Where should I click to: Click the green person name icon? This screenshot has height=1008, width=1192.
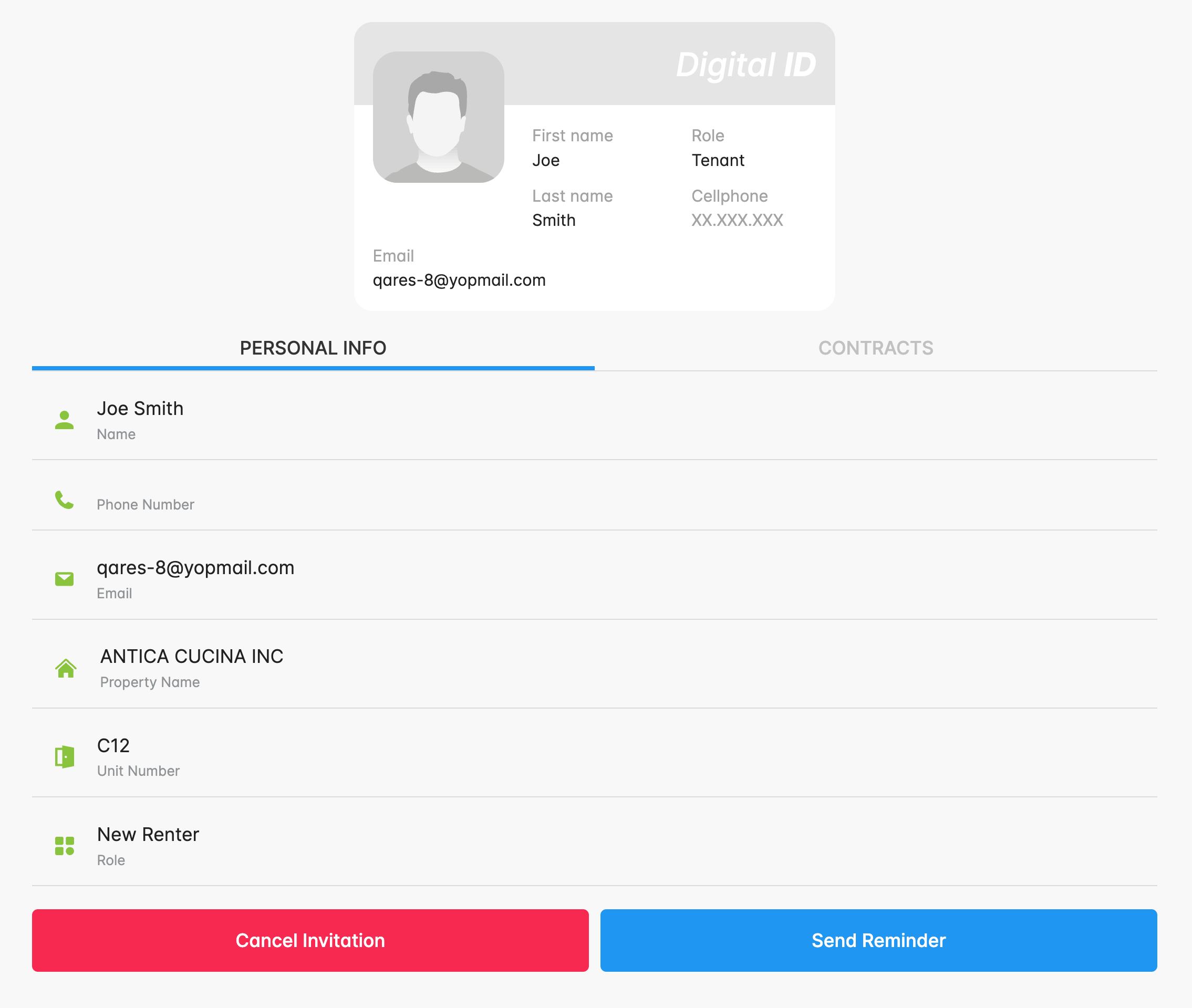pos(64,420)
